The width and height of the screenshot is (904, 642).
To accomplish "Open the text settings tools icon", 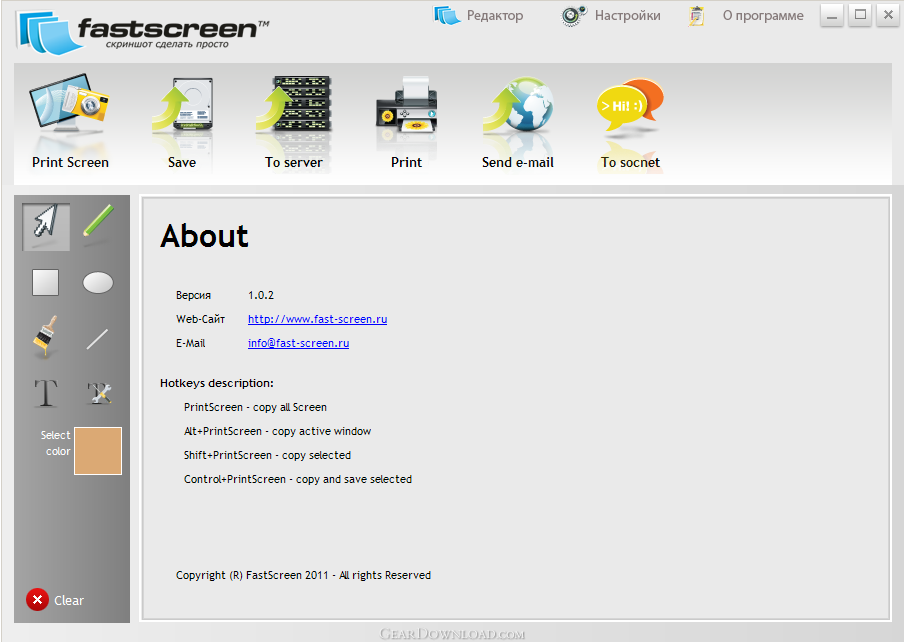I will click(99, 393).
